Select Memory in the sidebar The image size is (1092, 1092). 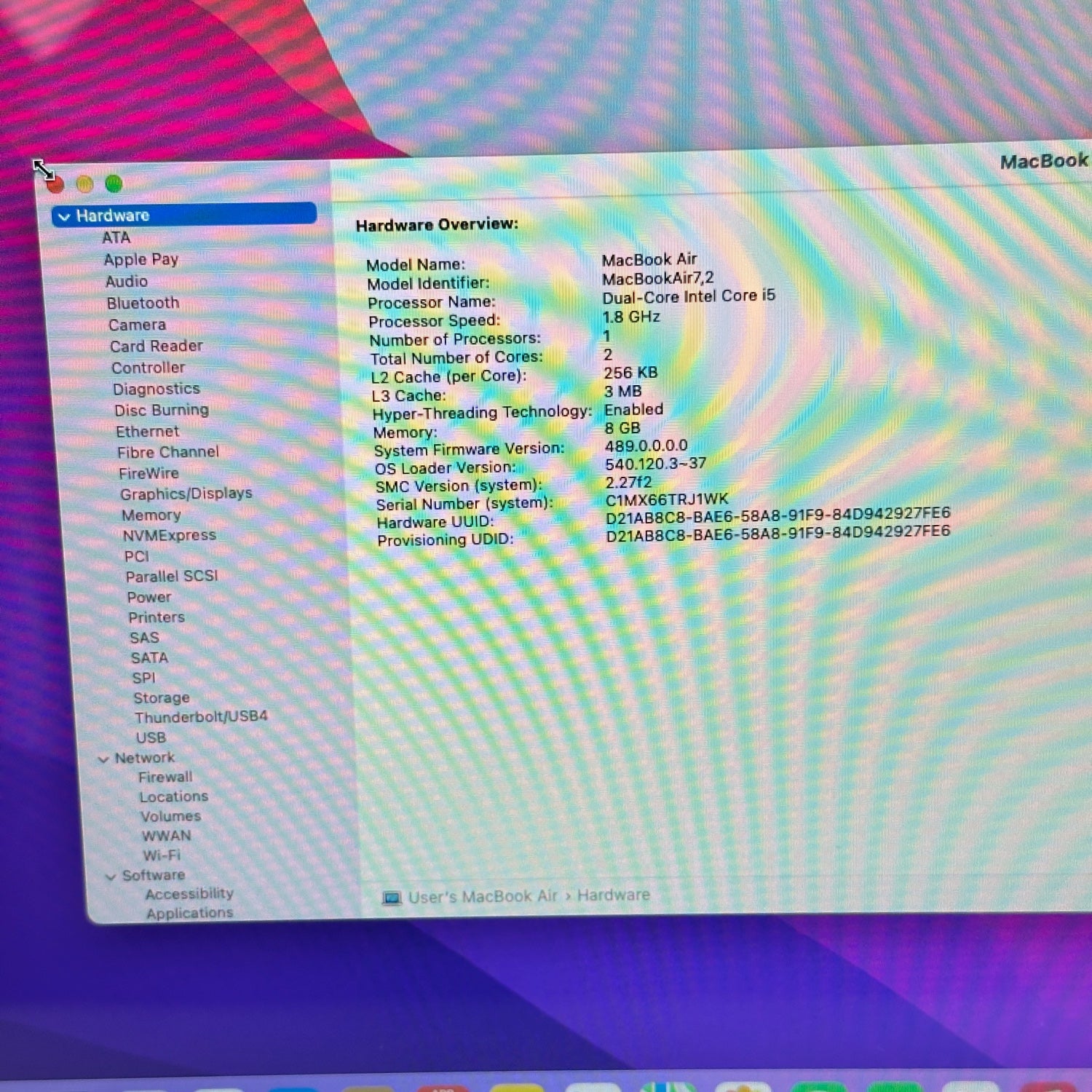click(x=151, y=515)
